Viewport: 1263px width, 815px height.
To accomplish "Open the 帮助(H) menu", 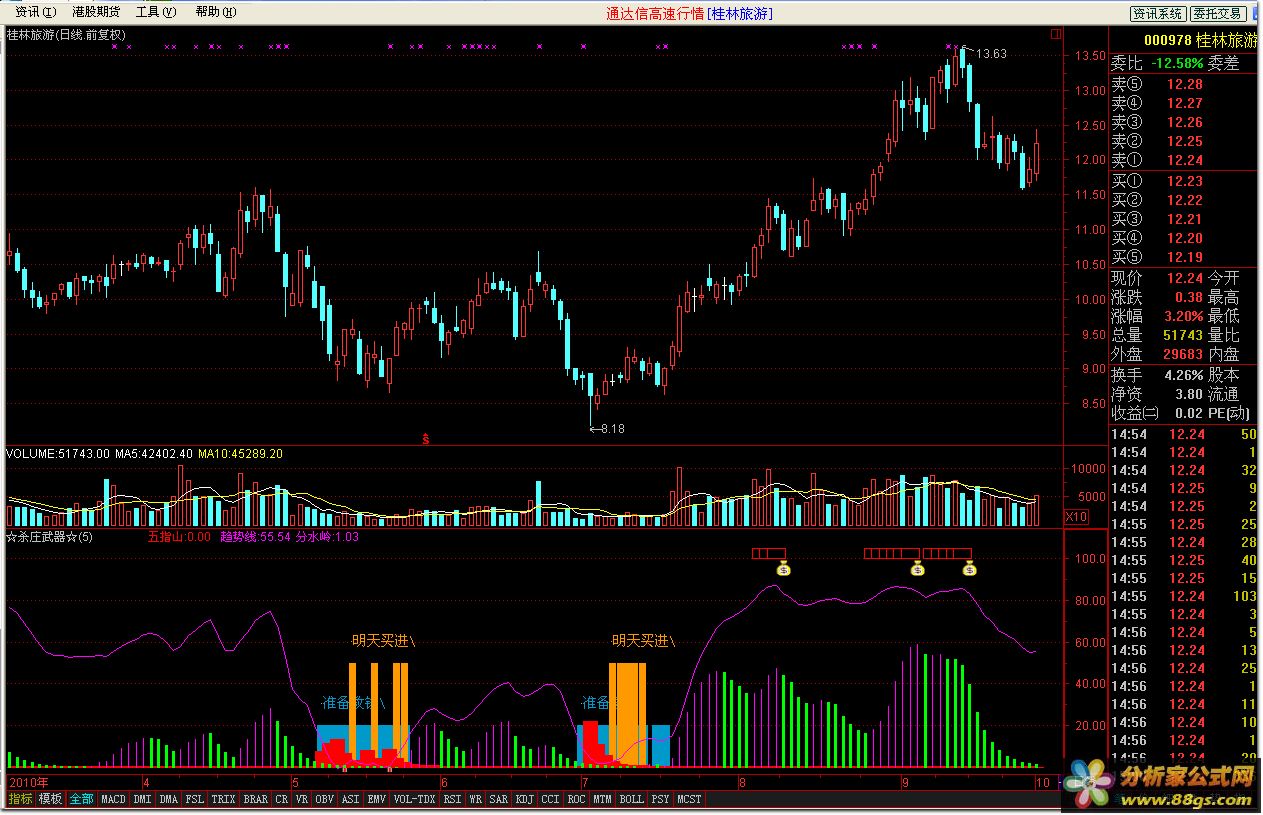I will click(215, 12).
